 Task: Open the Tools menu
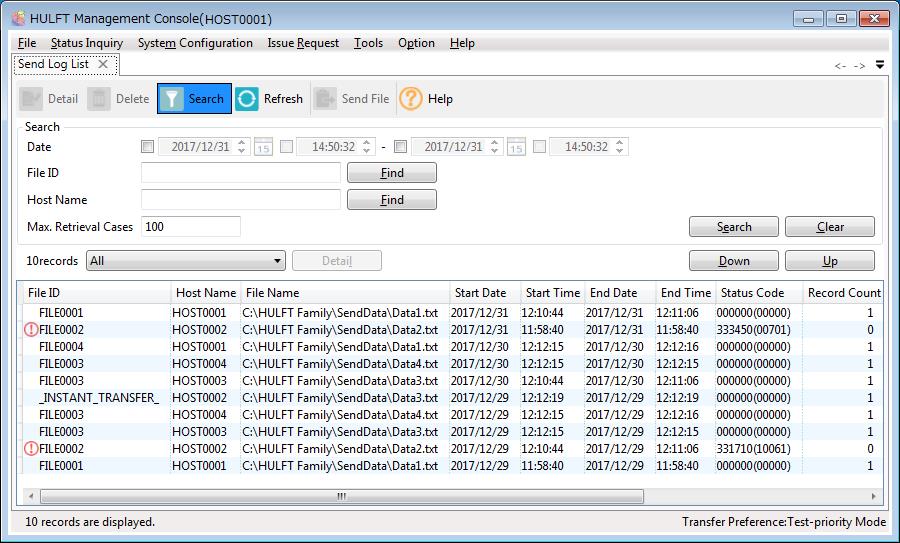(368, 43)
